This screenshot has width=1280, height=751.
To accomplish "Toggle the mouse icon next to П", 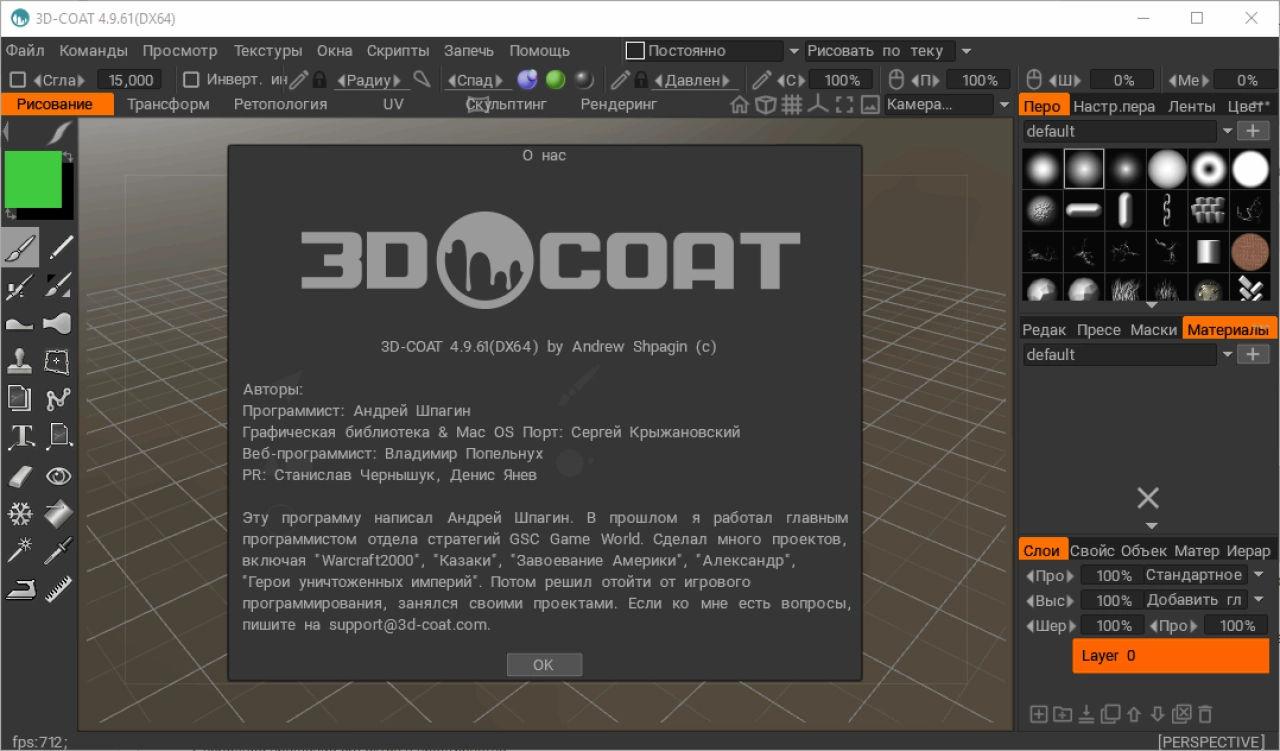I will (897, 80).
